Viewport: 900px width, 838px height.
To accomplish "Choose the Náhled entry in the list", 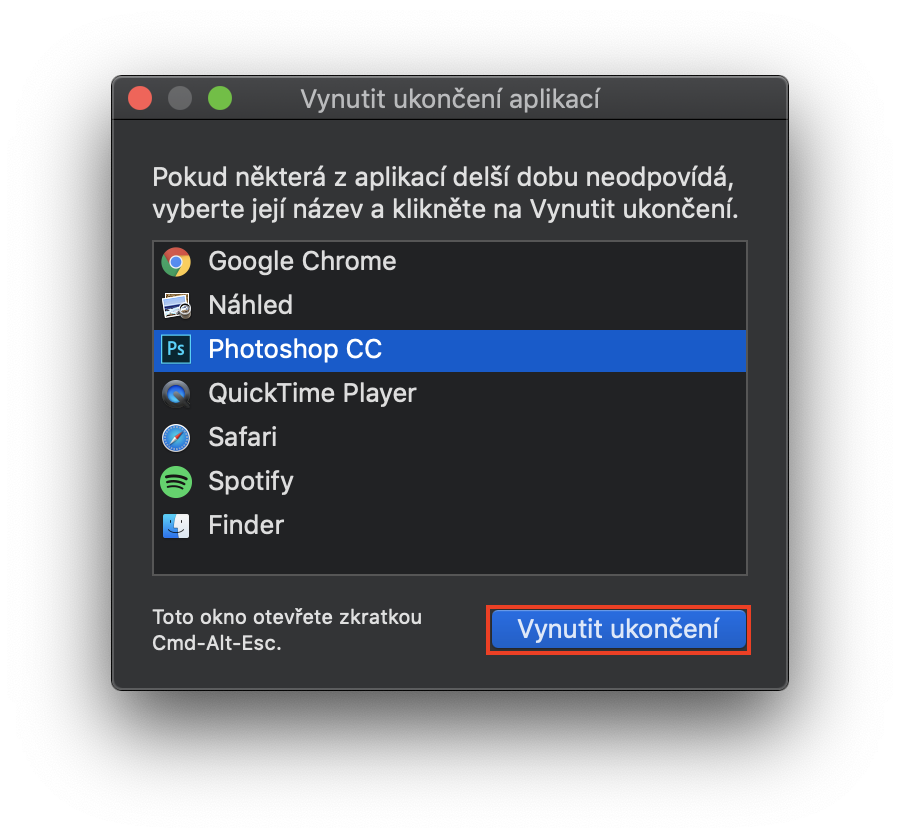I will tap(250, 306).
